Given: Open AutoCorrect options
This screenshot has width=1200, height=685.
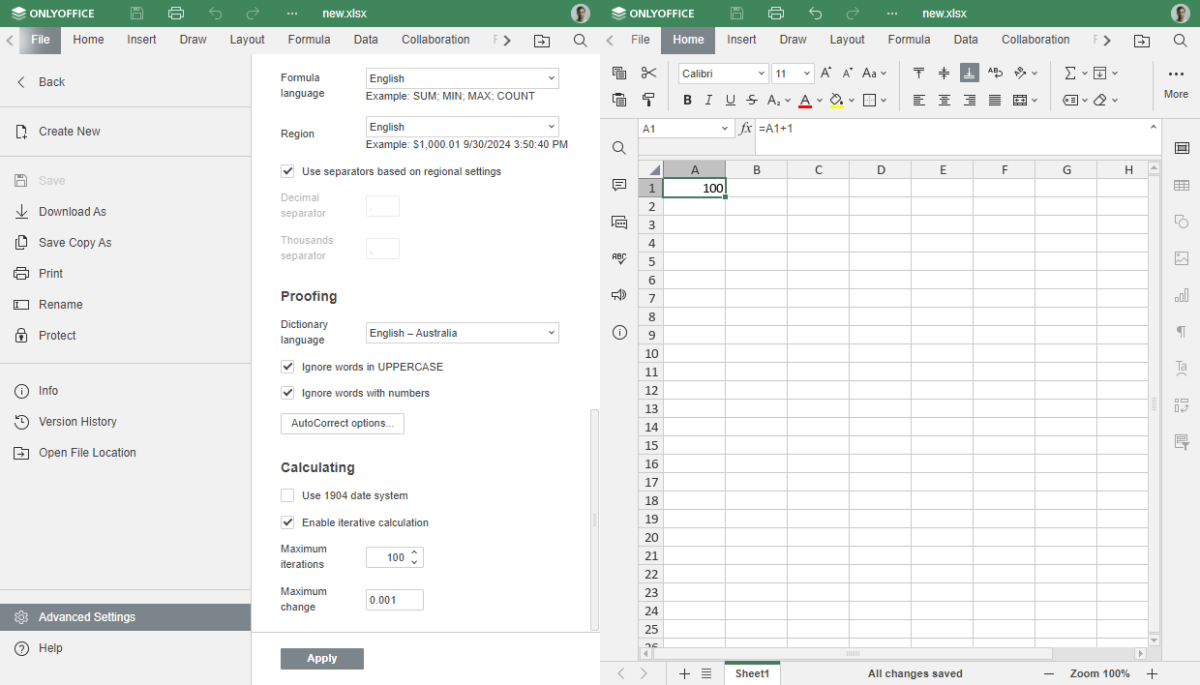Looking at the screenshot, I should pyautogui.click(x=342, y=423).
